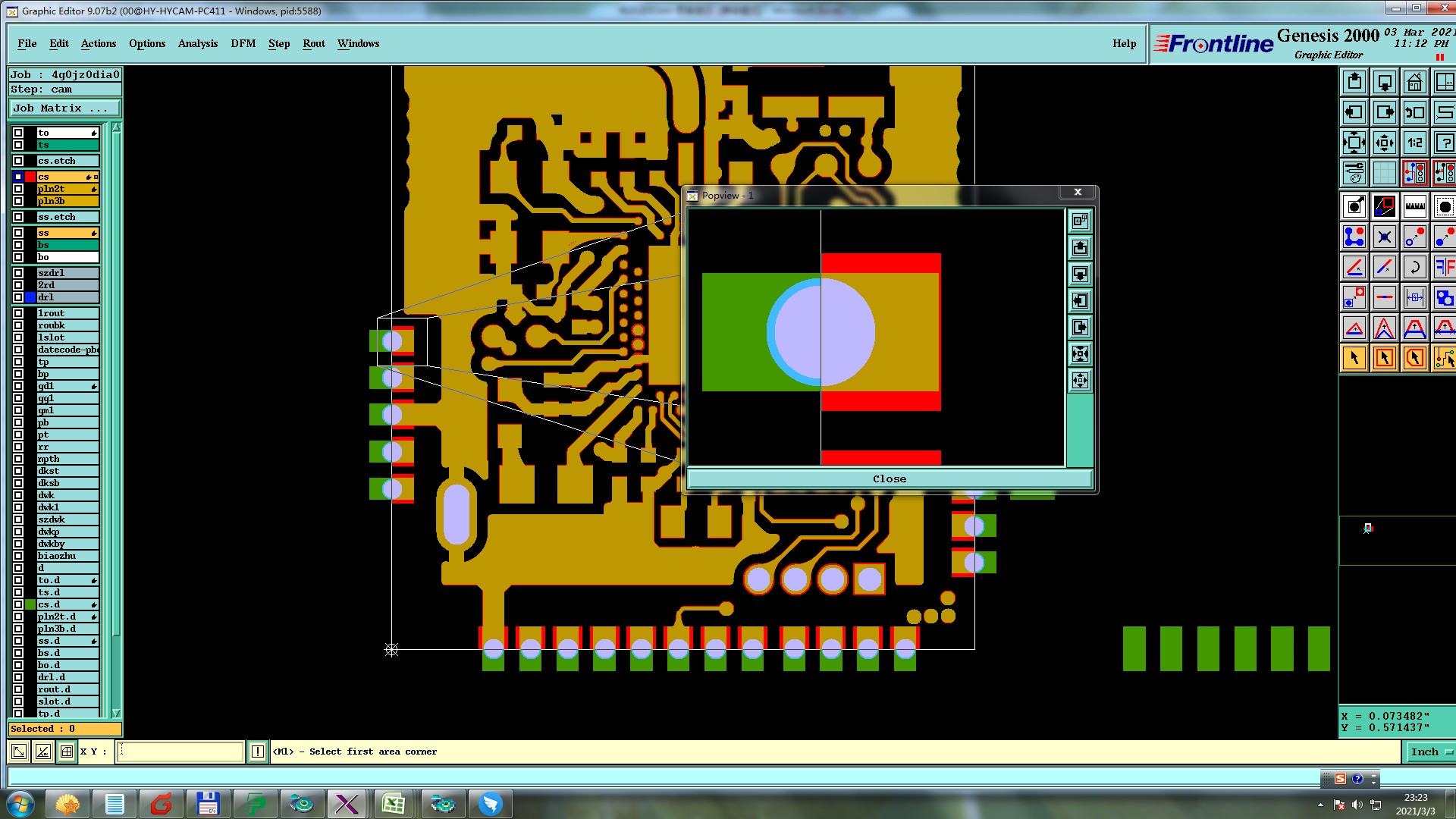The width and height of the screenshot is (1456, 819).
Task: Open the Excel icon in taskbar
Action: [393, 804]
